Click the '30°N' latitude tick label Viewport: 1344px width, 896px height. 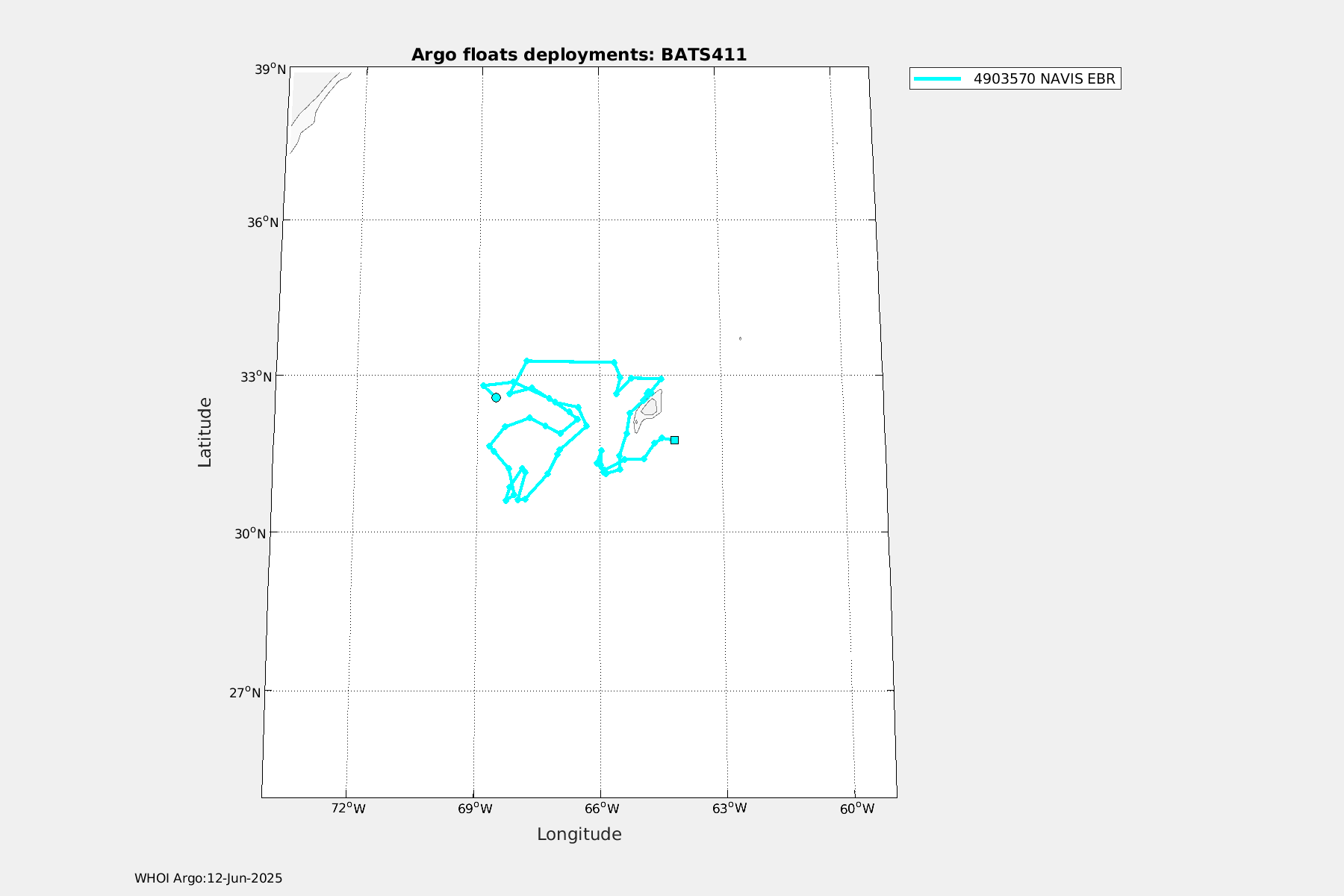click(x=250, y=534)
